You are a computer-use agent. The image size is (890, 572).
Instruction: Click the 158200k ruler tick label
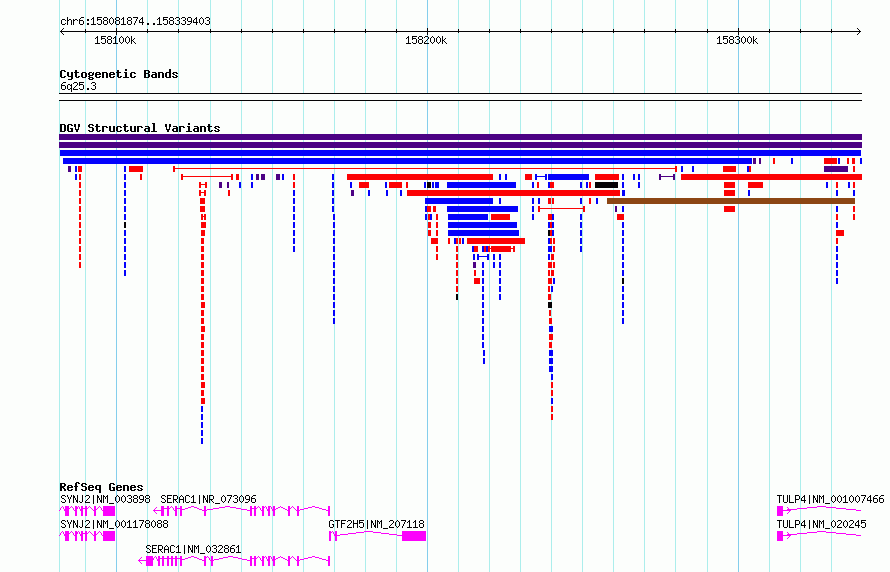(426, 40)
